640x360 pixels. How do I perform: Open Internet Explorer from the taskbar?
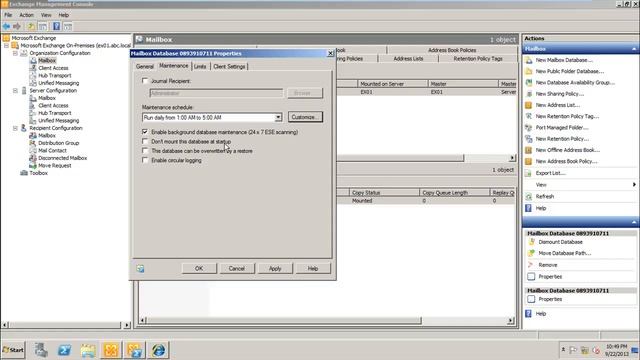pos(158,350)
